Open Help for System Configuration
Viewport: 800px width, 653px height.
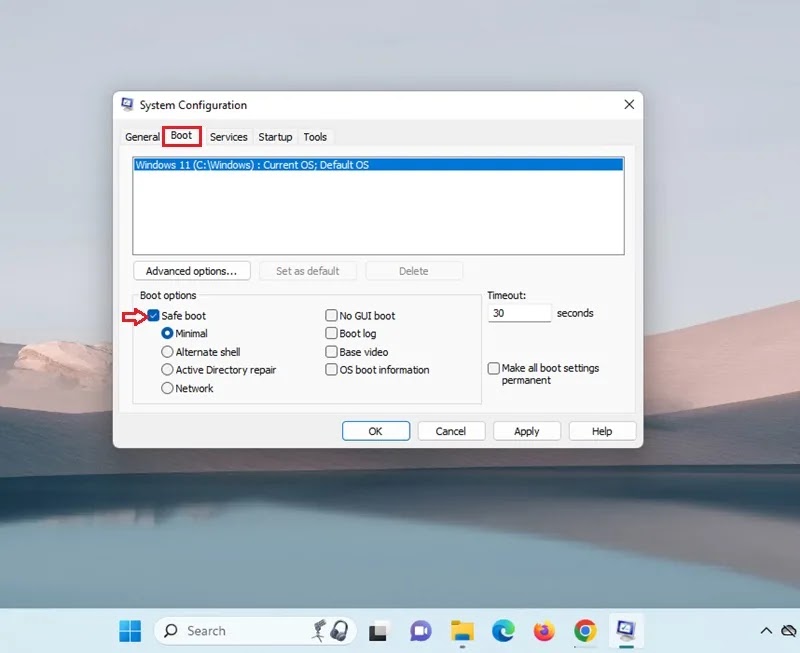click(602, 431)
